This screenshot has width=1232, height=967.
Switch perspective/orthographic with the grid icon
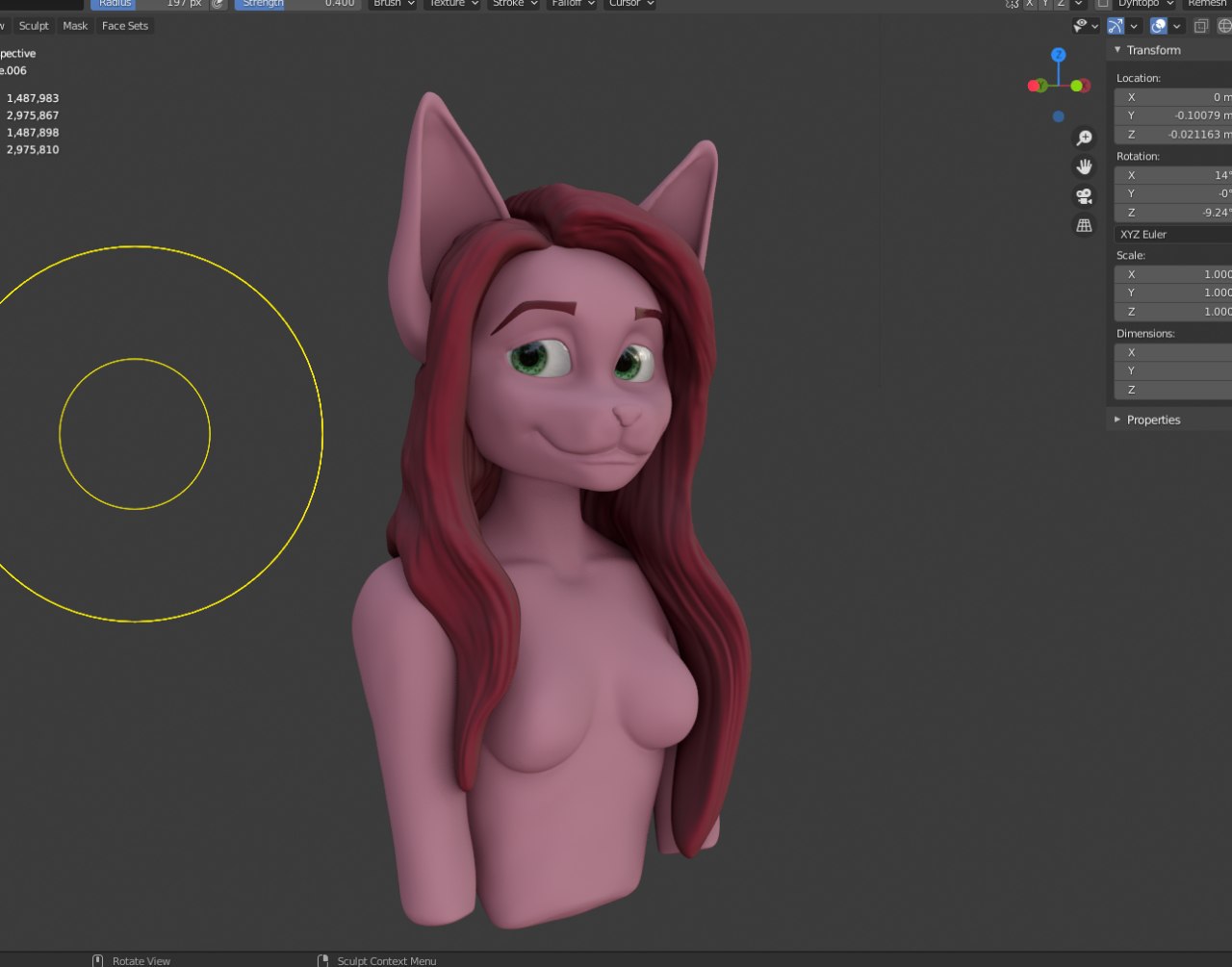[1085, 225]
